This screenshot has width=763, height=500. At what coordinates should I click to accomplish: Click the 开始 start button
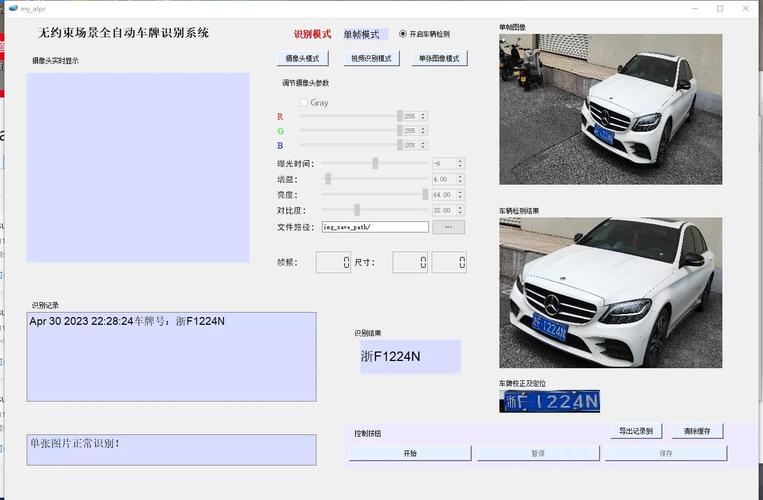pos(410,453)
